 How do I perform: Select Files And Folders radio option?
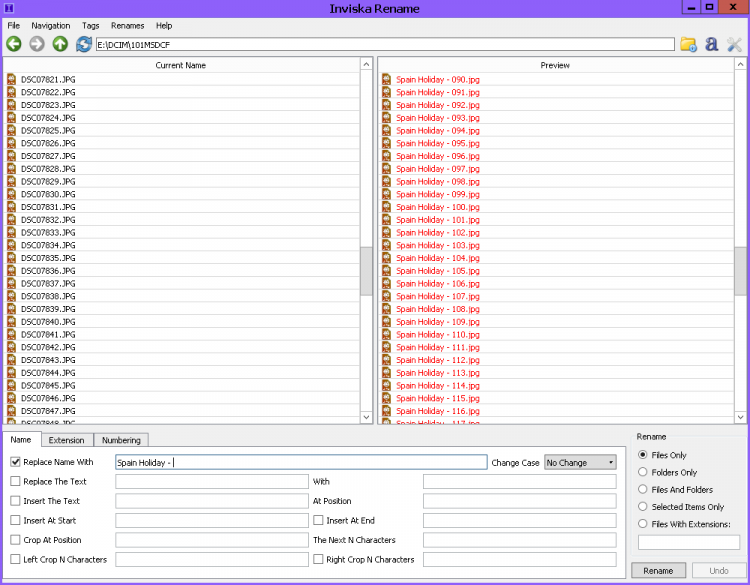tap(643, 489)
